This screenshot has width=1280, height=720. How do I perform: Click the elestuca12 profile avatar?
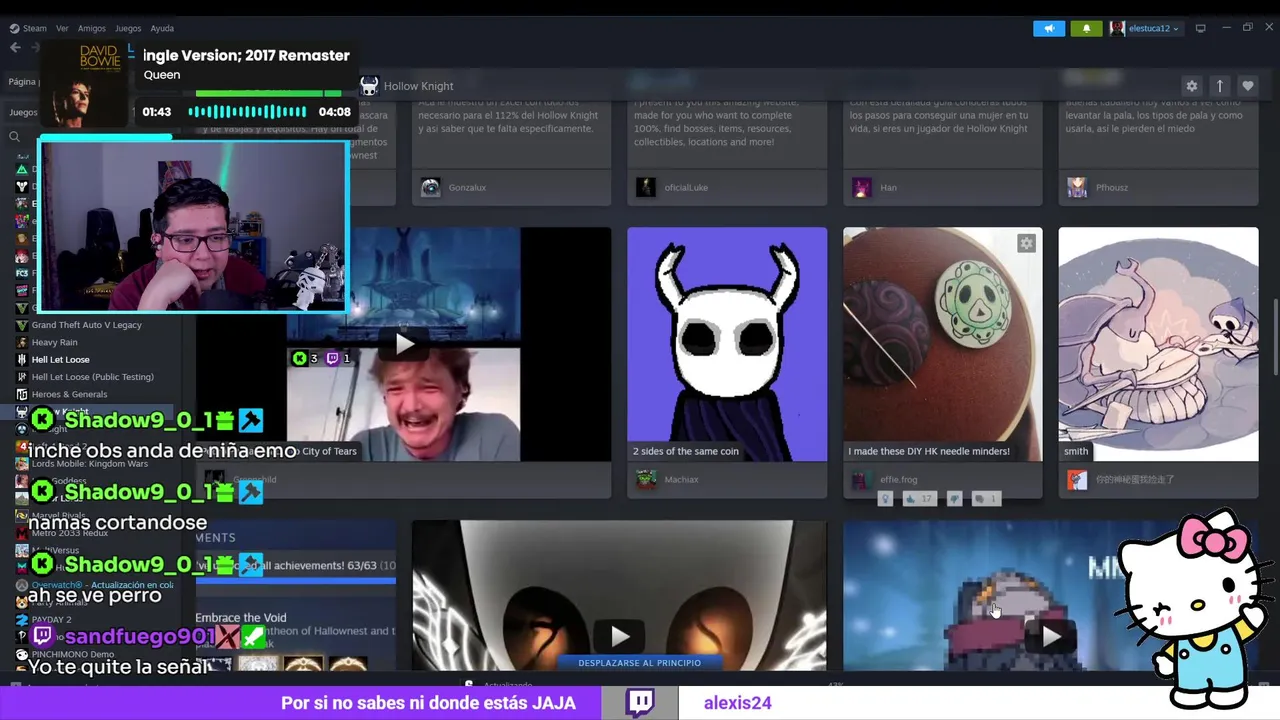[1117, 28]
